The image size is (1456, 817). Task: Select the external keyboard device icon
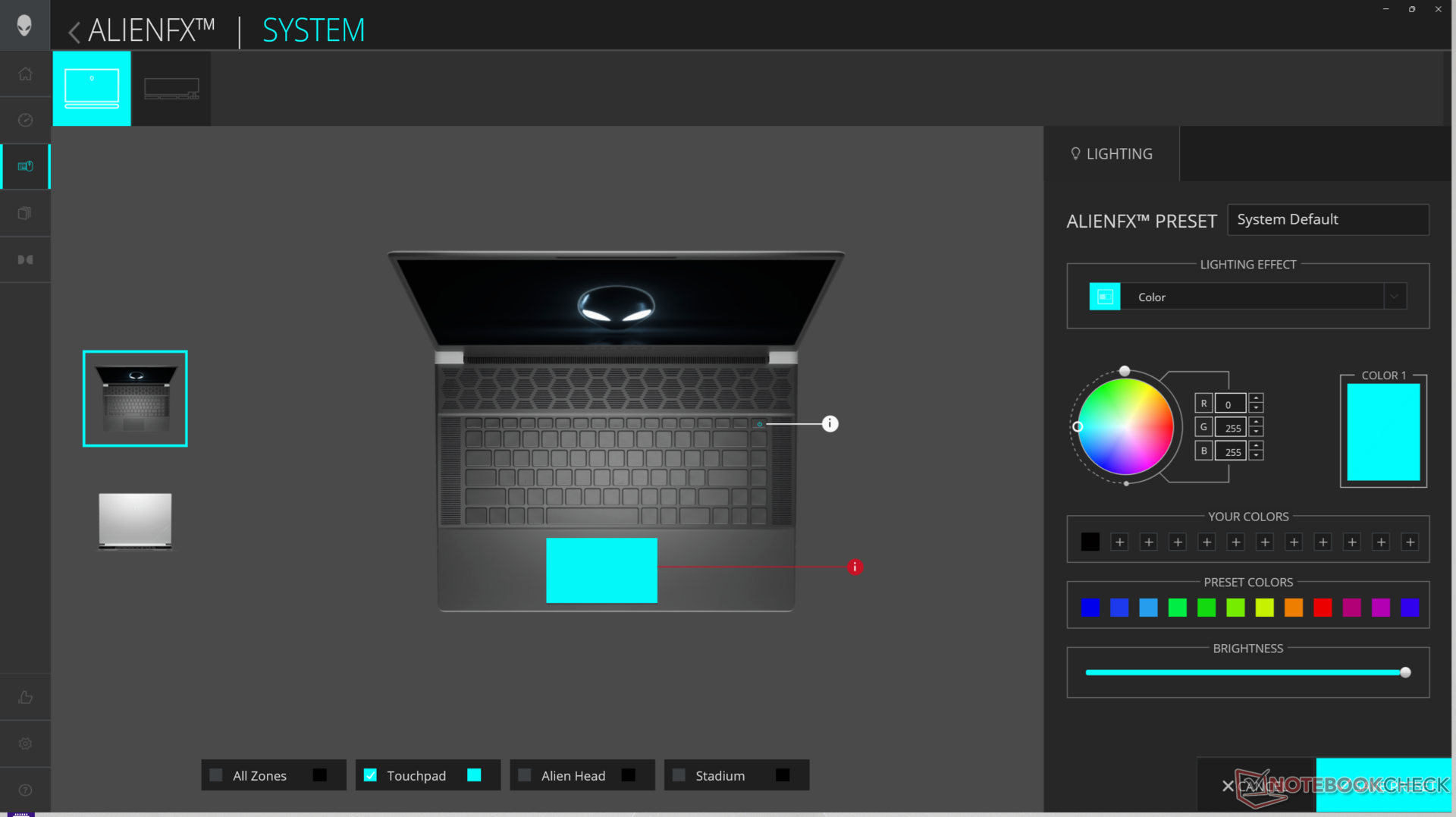[171, 88]
